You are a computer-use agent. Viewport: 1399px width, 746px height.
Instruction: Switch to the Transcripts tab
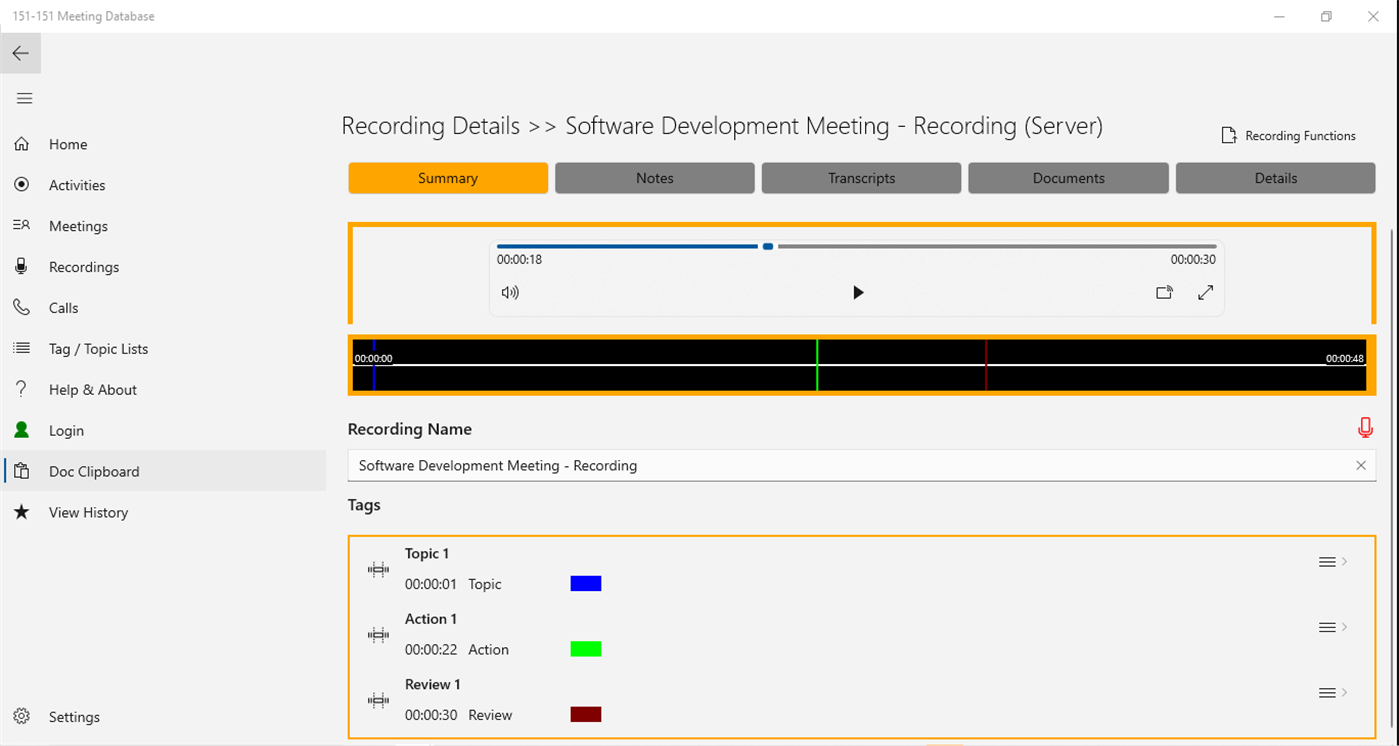coord(861,177)
